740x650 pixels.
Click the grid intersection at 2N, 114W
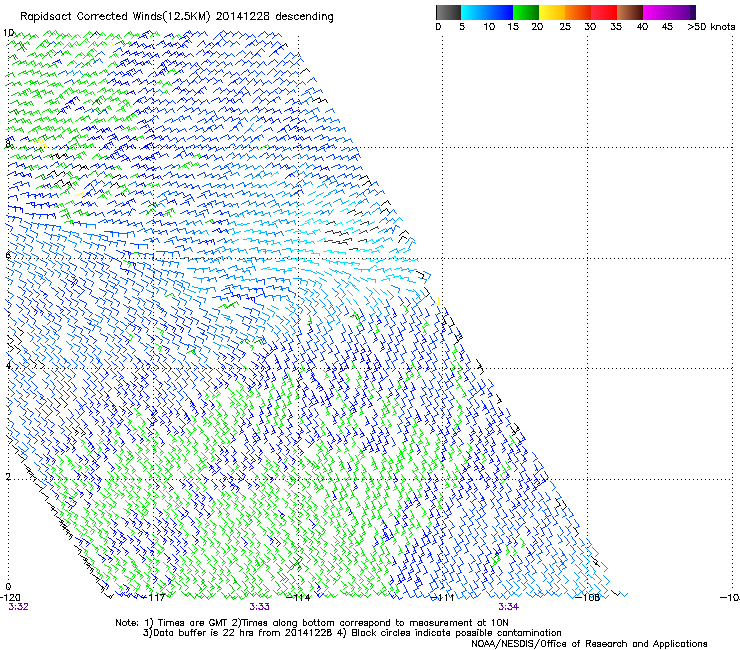[298, 480]
